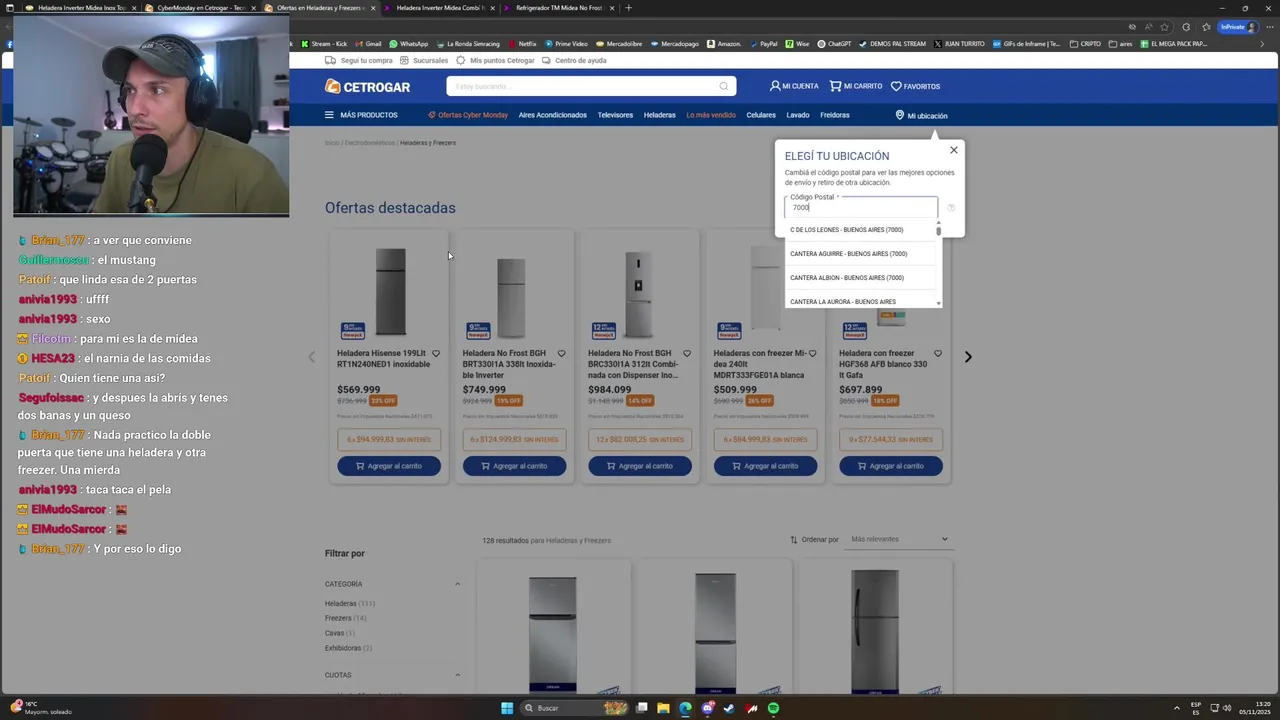Viewport: 1280px width, 720px height.
Task: Click Seguí tu compra link
Action: click(x=359, y=60)
